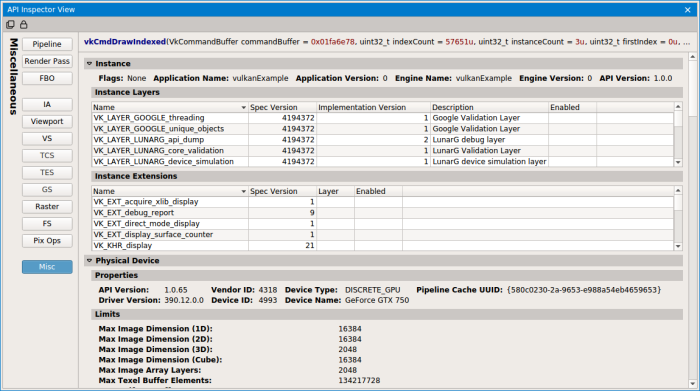700x391 pixels.
Task: Select VK_LAYER_LUNARG_core_validation row
Action: [x=383, y=150]
